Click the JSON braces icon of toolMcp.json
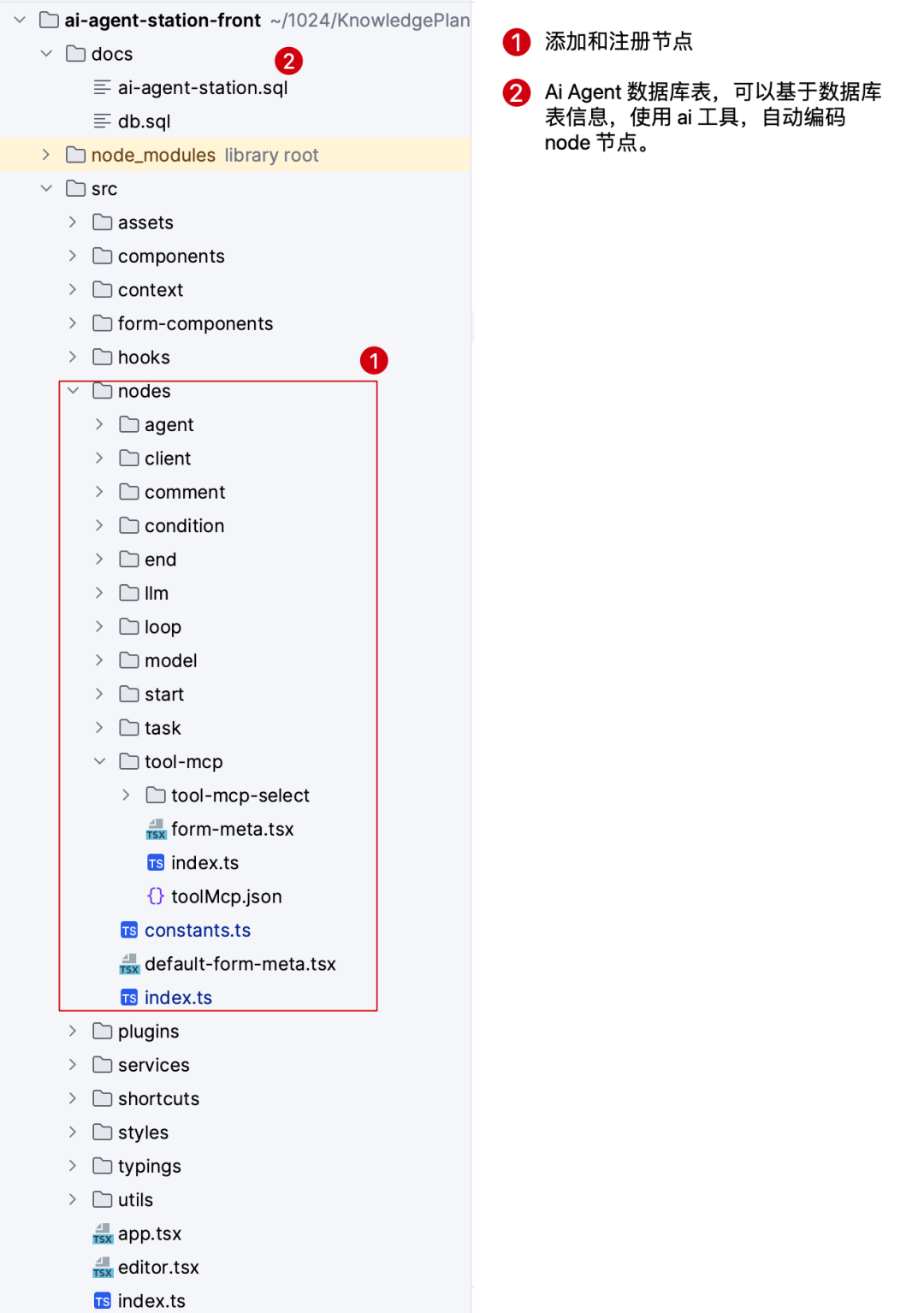924x1313 pixels. pyautogui.click(x=156, y=896)
